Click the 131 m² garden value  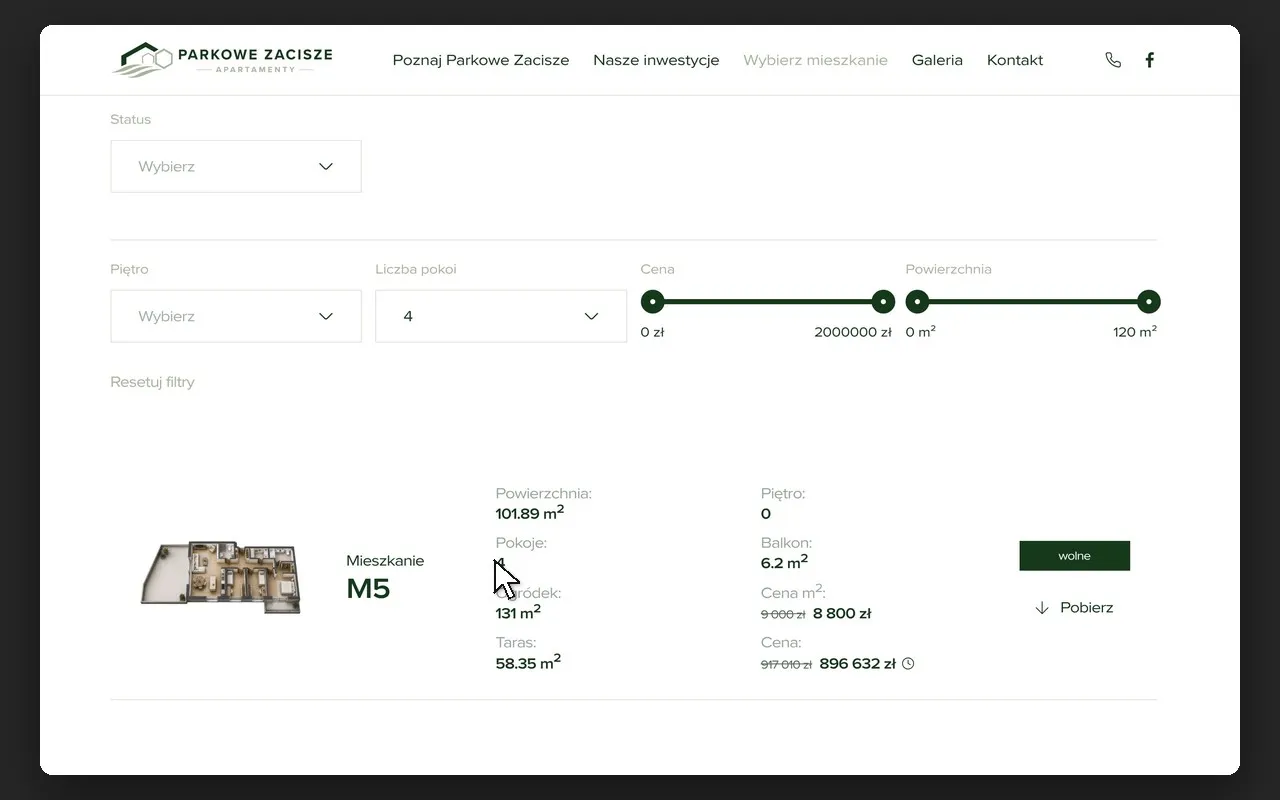pyautogui.click(x=518, y=612)
